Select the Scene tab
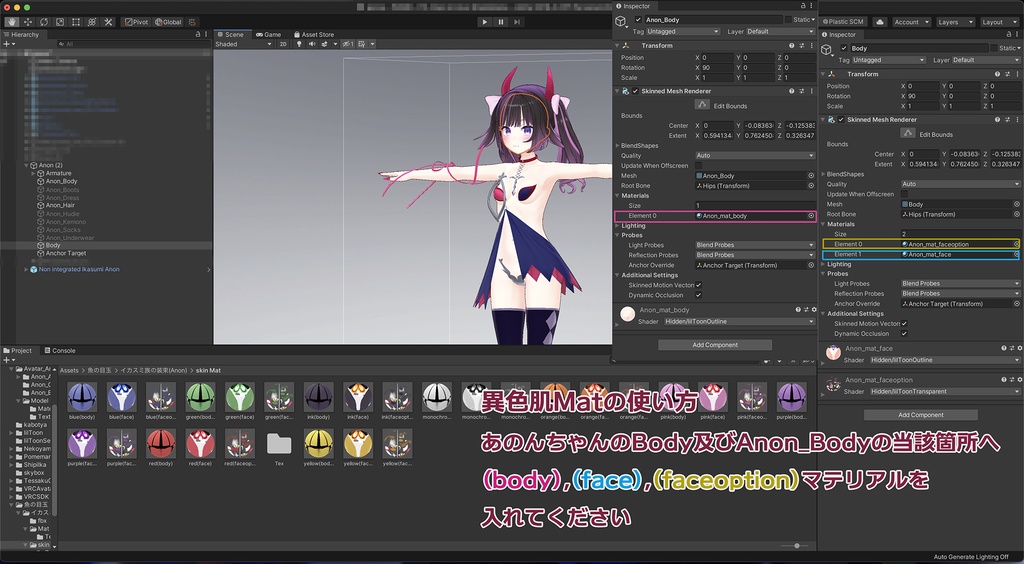Screen dimensions: 1024x564 coord(231,35)
